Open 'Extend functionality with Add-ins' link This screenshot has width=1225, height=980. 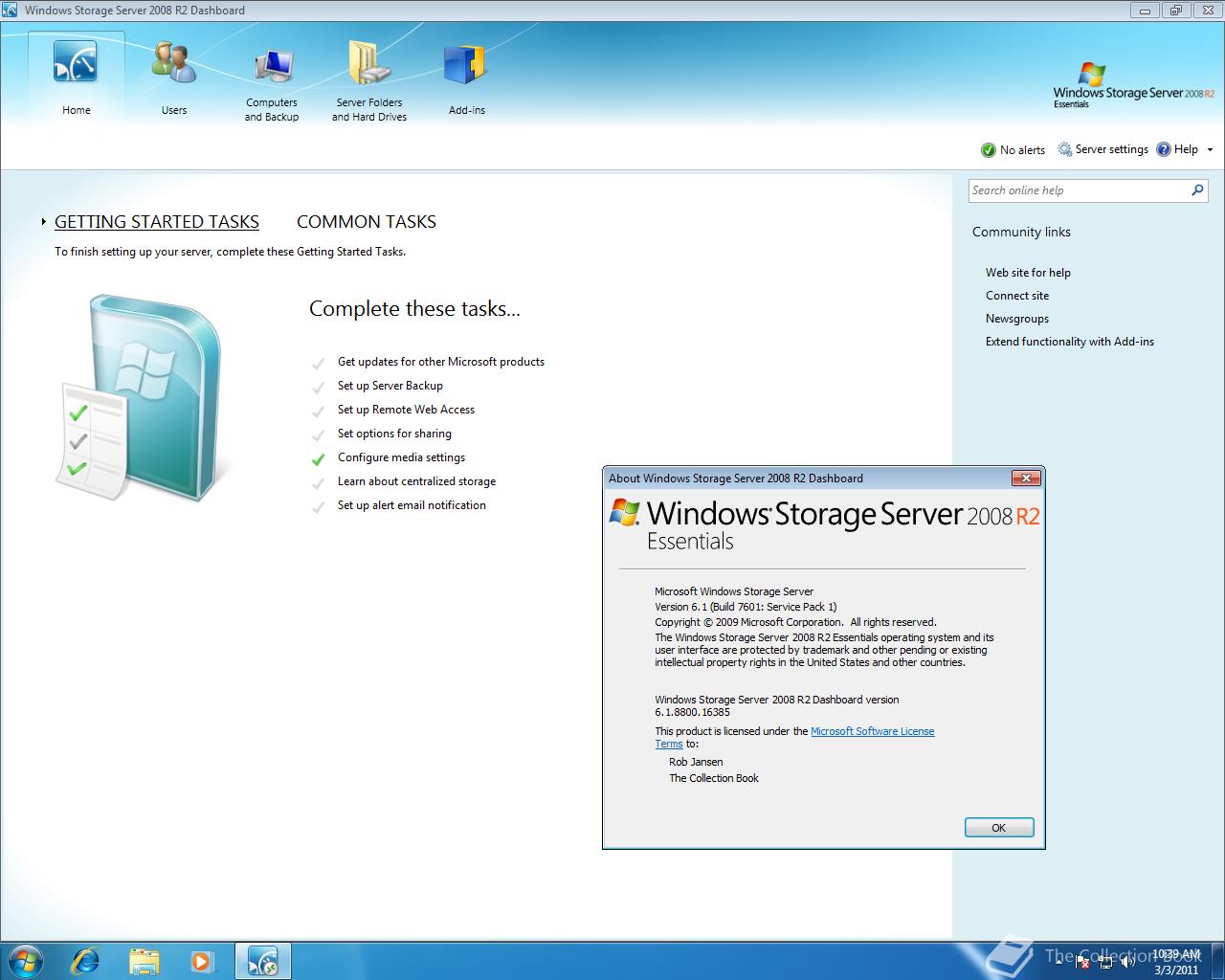[1070, 342]
